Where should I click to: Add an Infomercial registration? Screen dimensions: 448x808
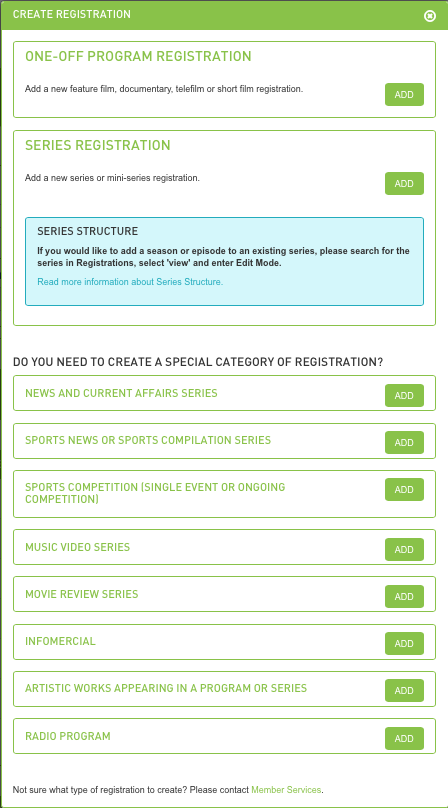(404, 643)
